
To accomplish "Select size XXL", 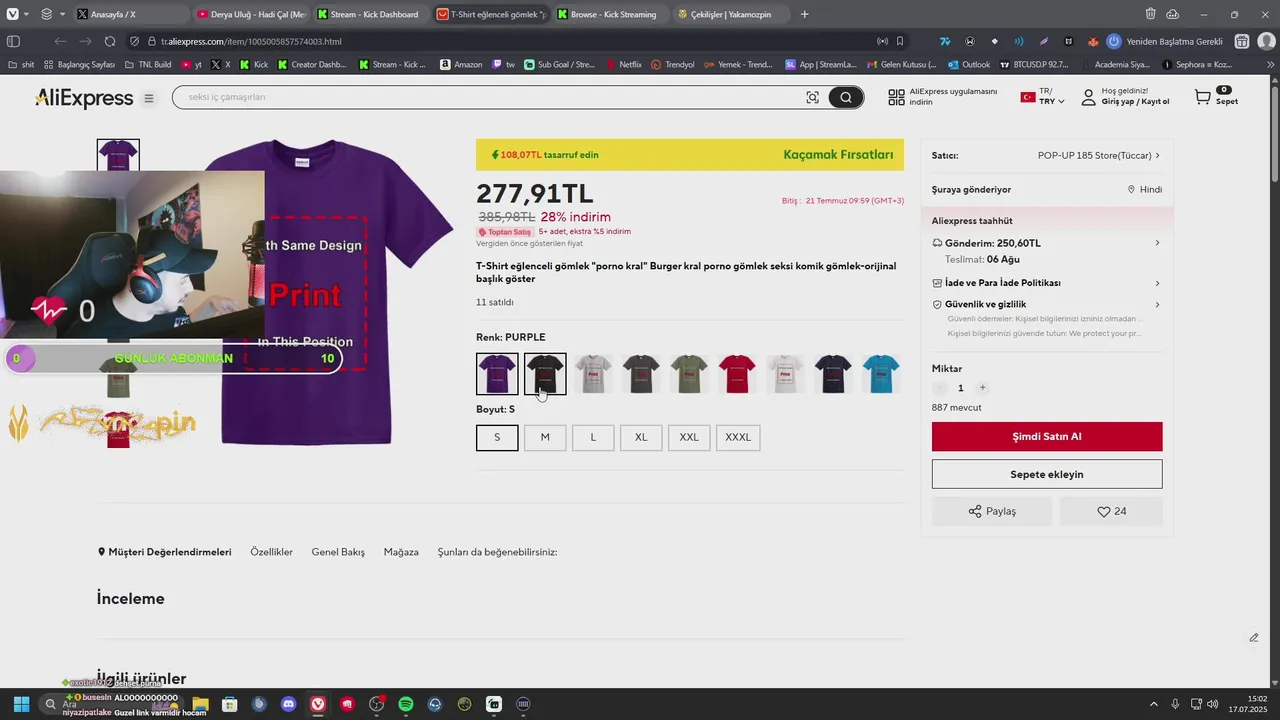I will click(x=689, y=437).
